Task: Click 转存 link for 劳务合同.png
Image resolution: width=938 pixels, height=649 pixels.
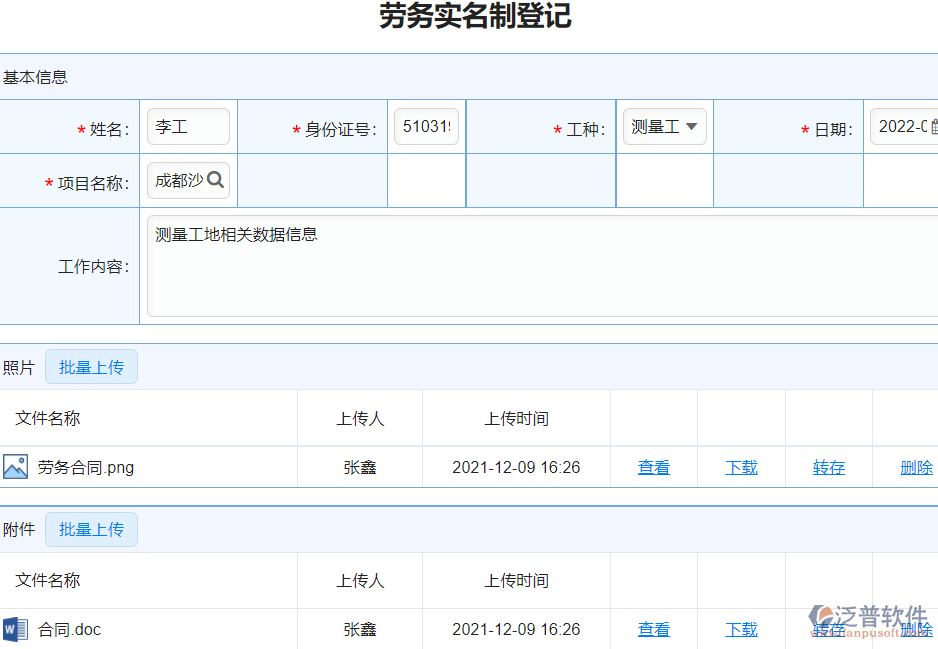Action: pyautogui.click(x=828, y=467)
